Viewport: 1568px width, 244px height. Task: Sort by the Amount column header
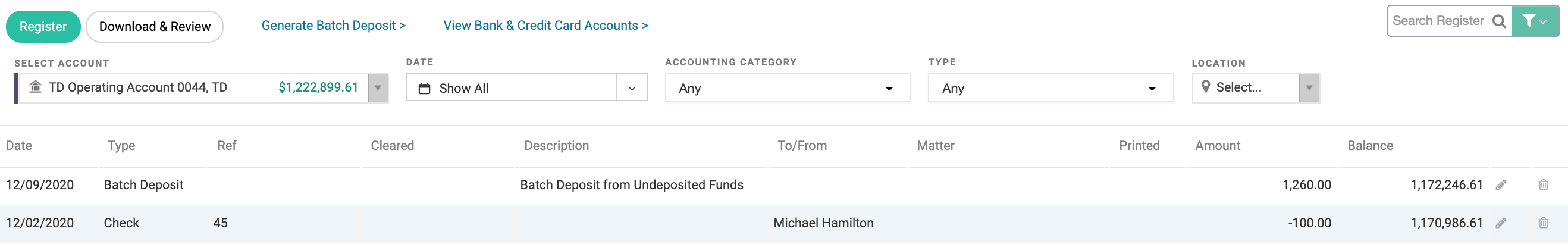point(1218,146)
